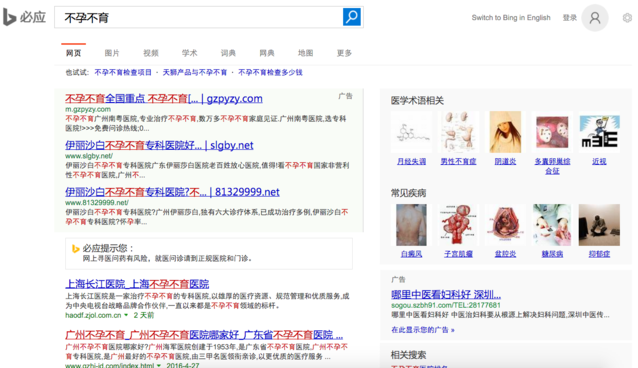Open the 盆腔炎 text link
Image resolution: width=638 pixels, height=368 pixels.
pos(505,254)
